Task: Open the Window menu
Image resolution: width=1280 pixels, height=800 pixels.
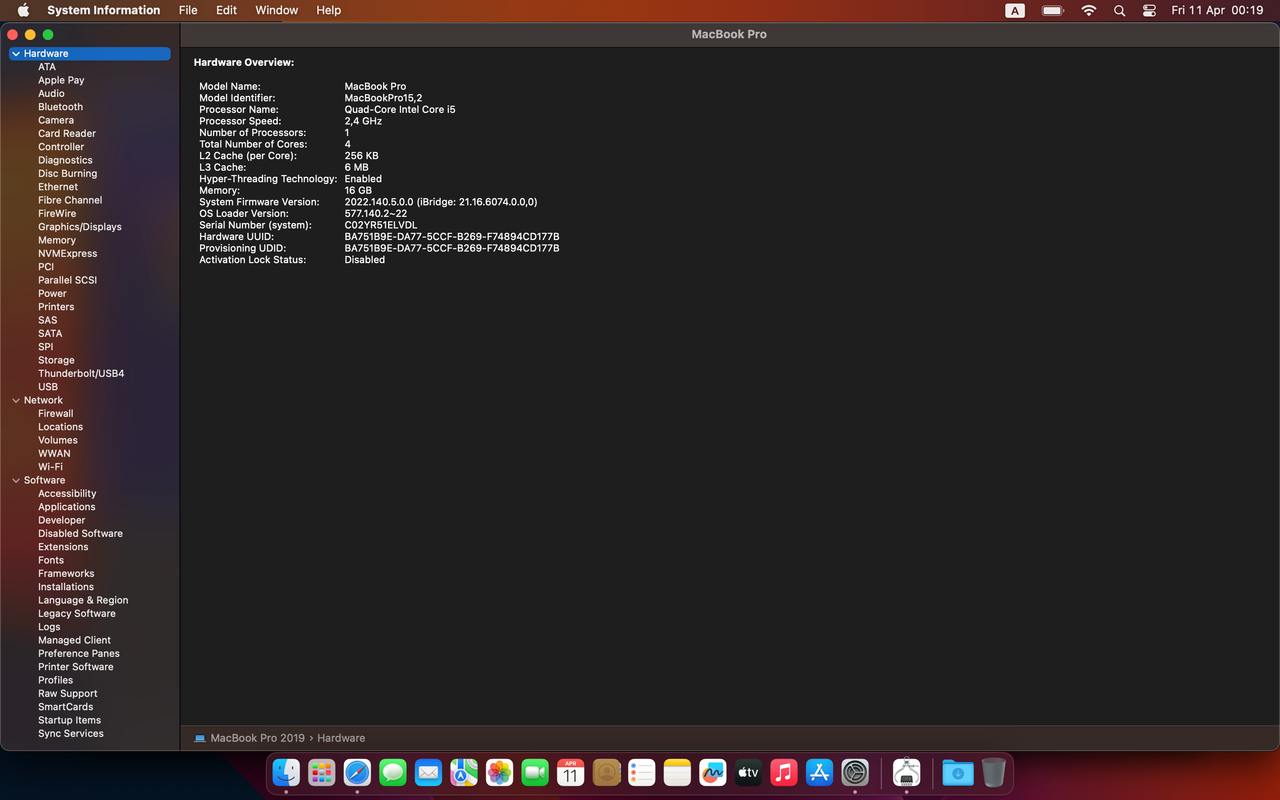Action: pos(277,10)
